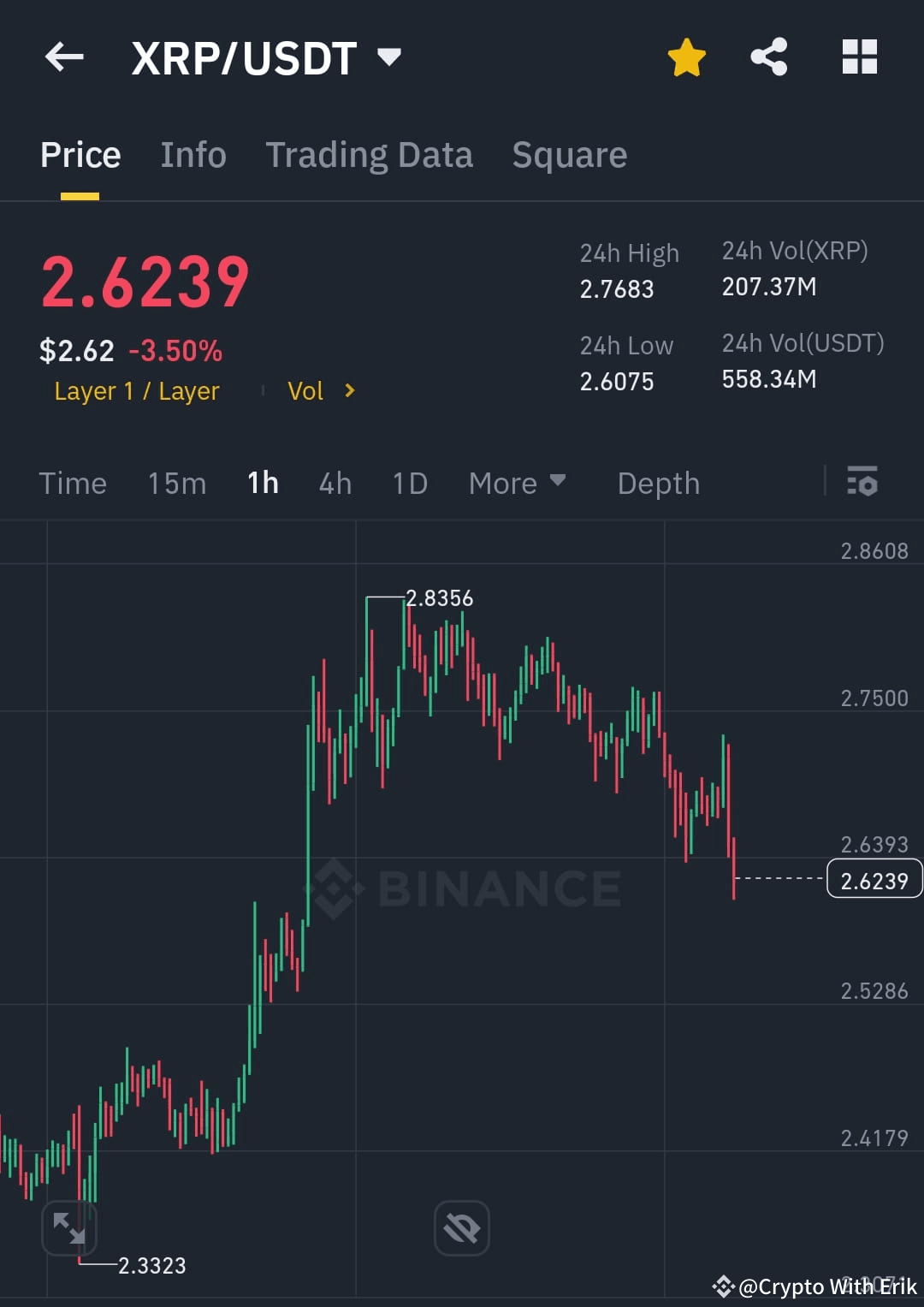Switch to the Info tab

[192, 154]
